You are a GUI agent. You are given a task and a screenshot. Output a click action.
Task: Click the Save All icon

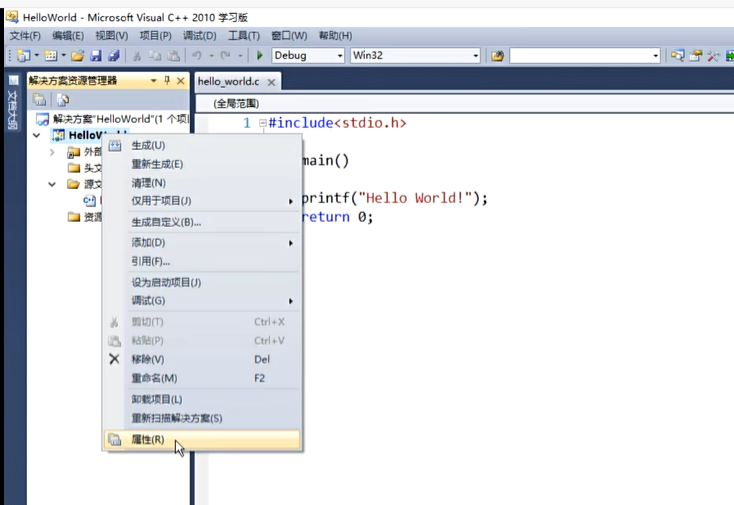(114, 56)
